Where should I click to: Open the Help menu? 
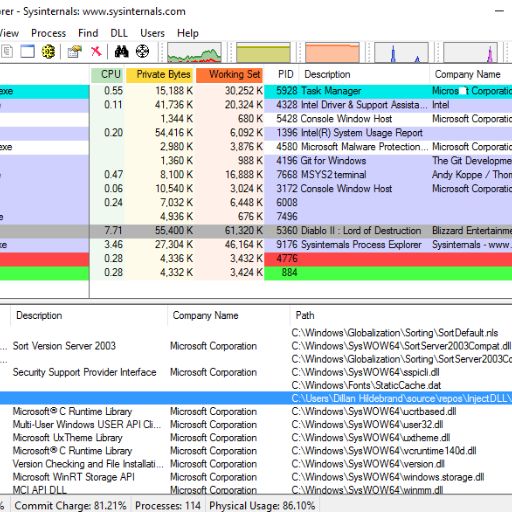[188, 33]
